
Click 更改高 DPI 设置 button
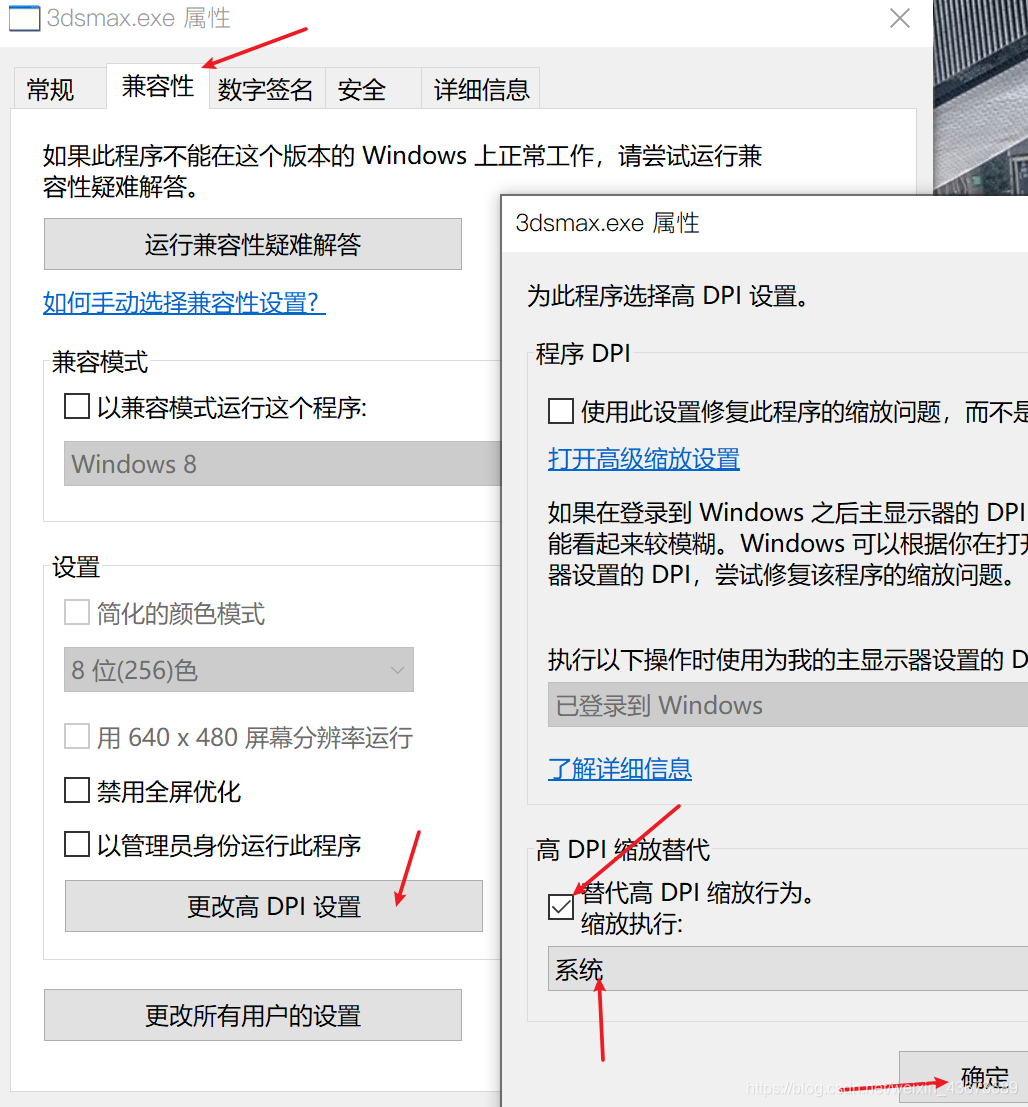pos(274,906)
